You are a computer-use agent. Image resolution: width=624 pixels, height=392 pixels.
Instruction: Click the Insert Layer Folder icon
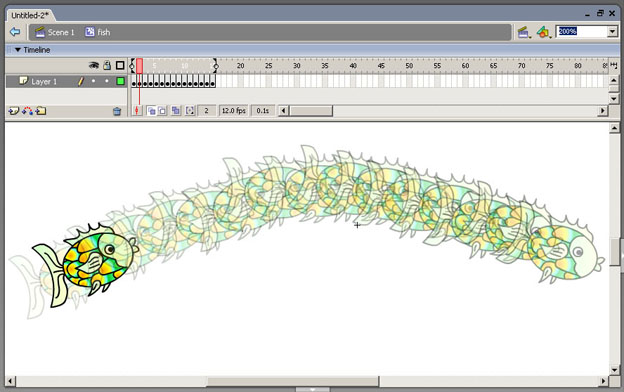[41, 111]
